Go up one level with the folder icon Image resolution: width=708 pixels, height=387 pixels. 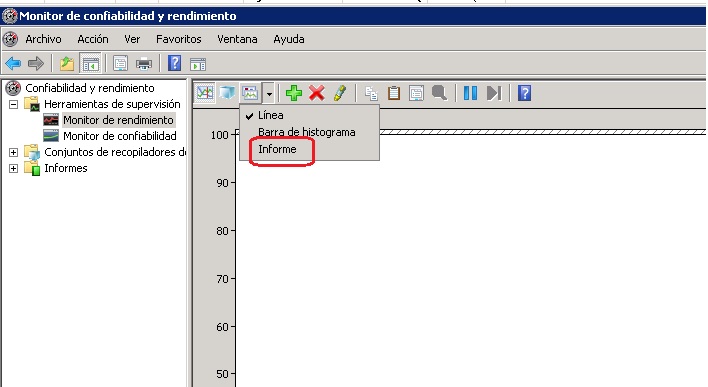67,64
